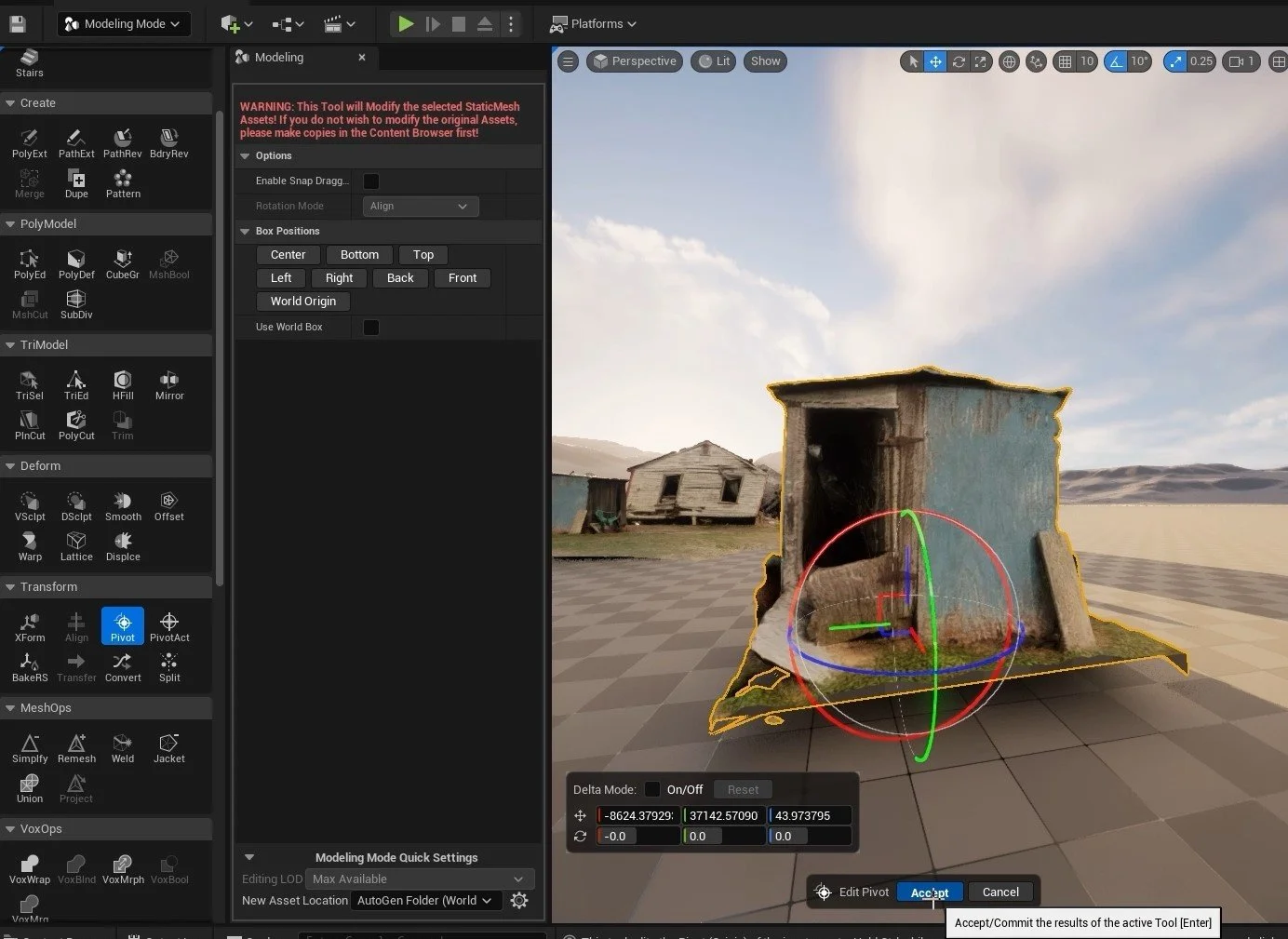Activate the VoxWrap tool under VoxOps
1288x939 pixels.
click(x=29, y=867)
